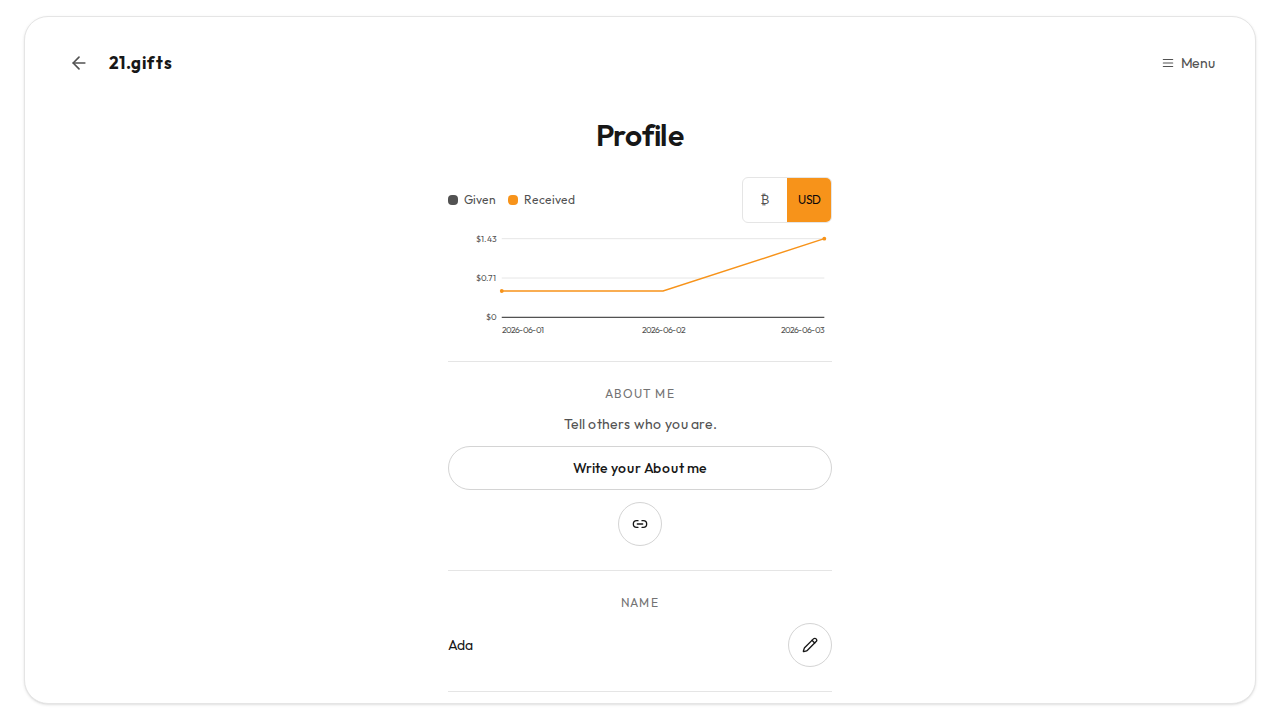Open the hamburger Menu icon
Screen dimensions: 1280x720
tap(1167, 63)
